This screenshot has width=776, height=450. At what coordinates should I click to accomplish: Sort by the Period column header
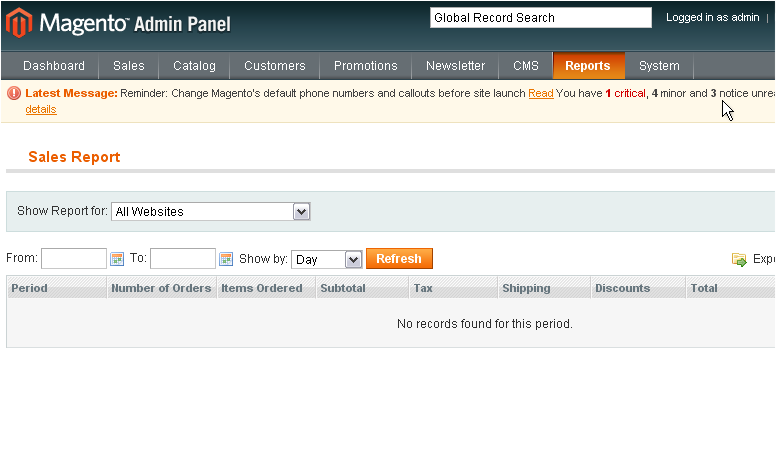[x=30, y=288]
